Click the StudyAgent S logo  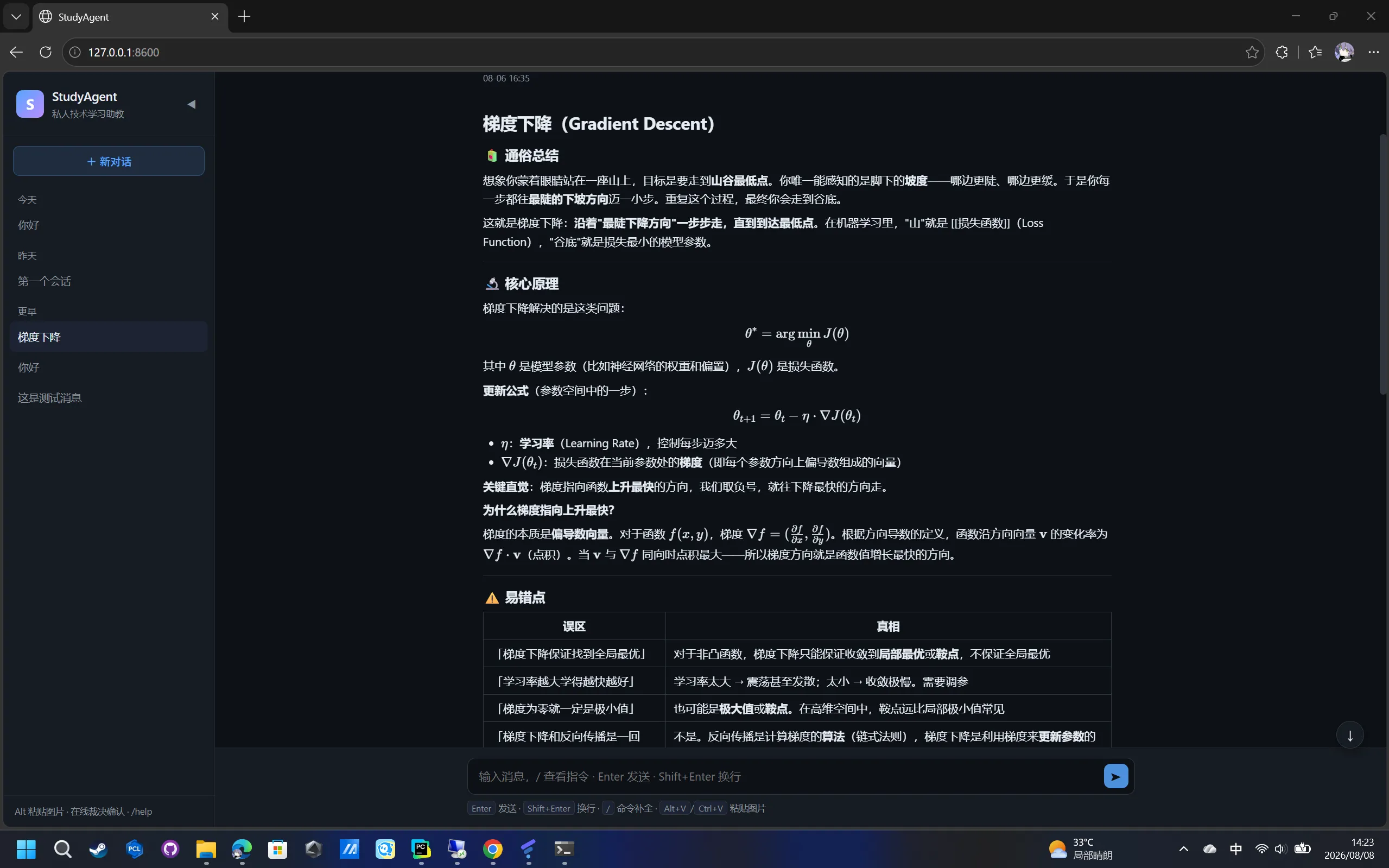[x=30, y=104]
